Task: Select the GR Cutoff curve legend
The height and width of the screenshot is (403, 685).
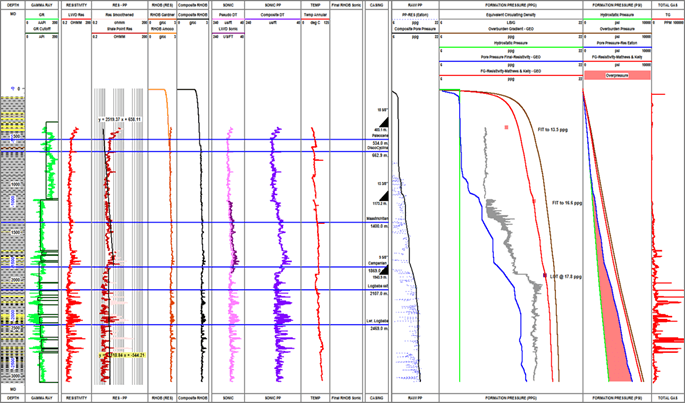Action: click(x=42, y=29)
